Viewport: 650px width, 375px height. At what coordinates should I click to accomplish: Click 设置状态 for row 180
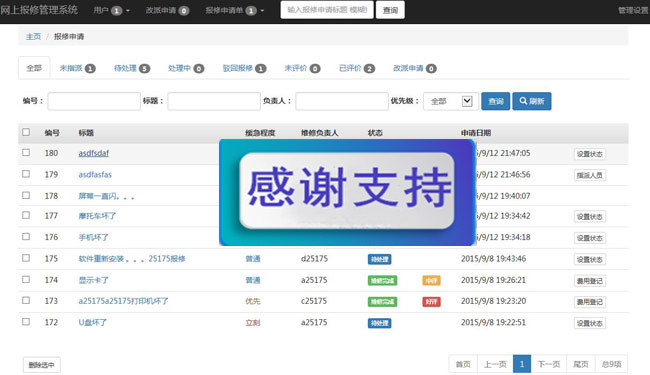pos(589,154)
